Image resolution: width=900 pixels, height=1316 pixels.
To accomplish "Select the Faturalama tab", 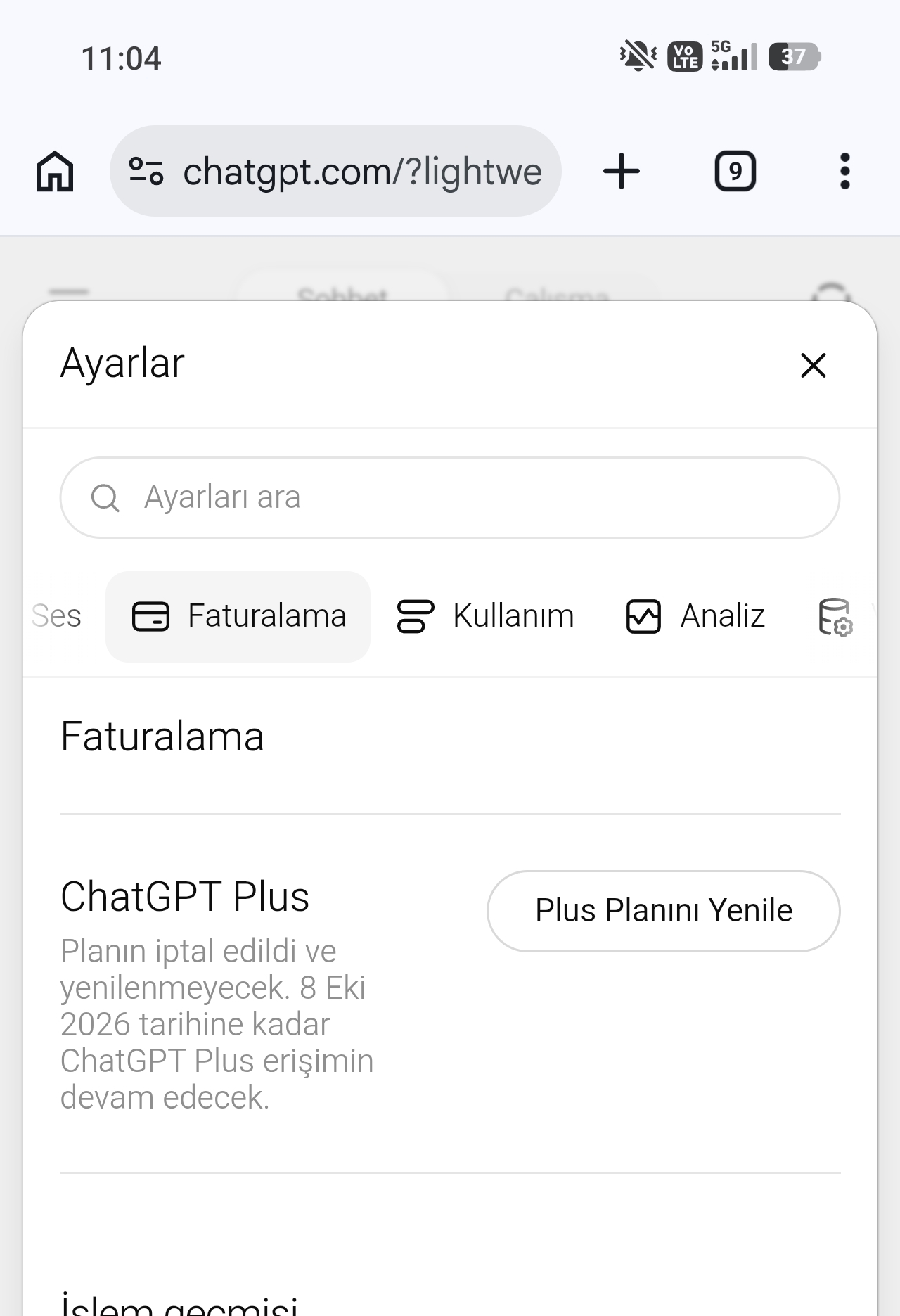I will 238,616.
